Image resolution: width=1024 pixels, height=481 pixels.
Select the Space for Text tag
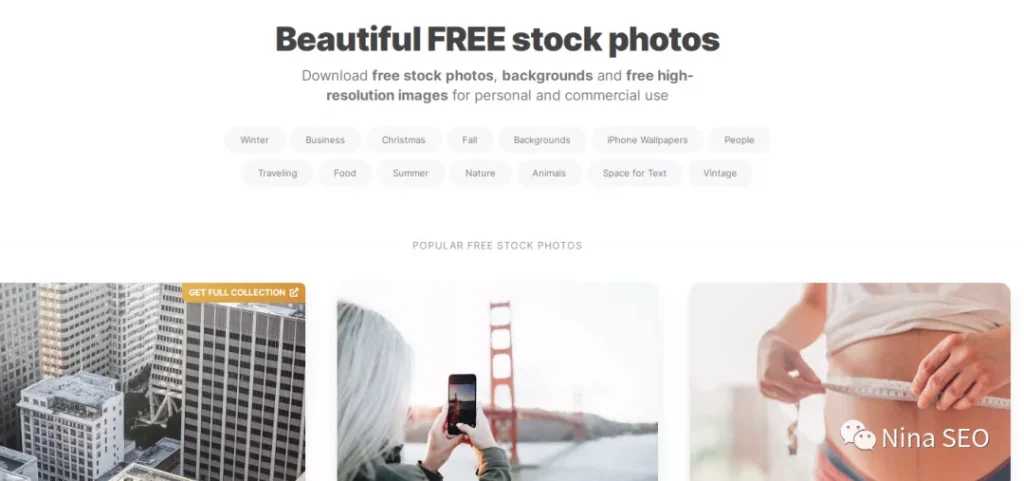coord(635,173)
